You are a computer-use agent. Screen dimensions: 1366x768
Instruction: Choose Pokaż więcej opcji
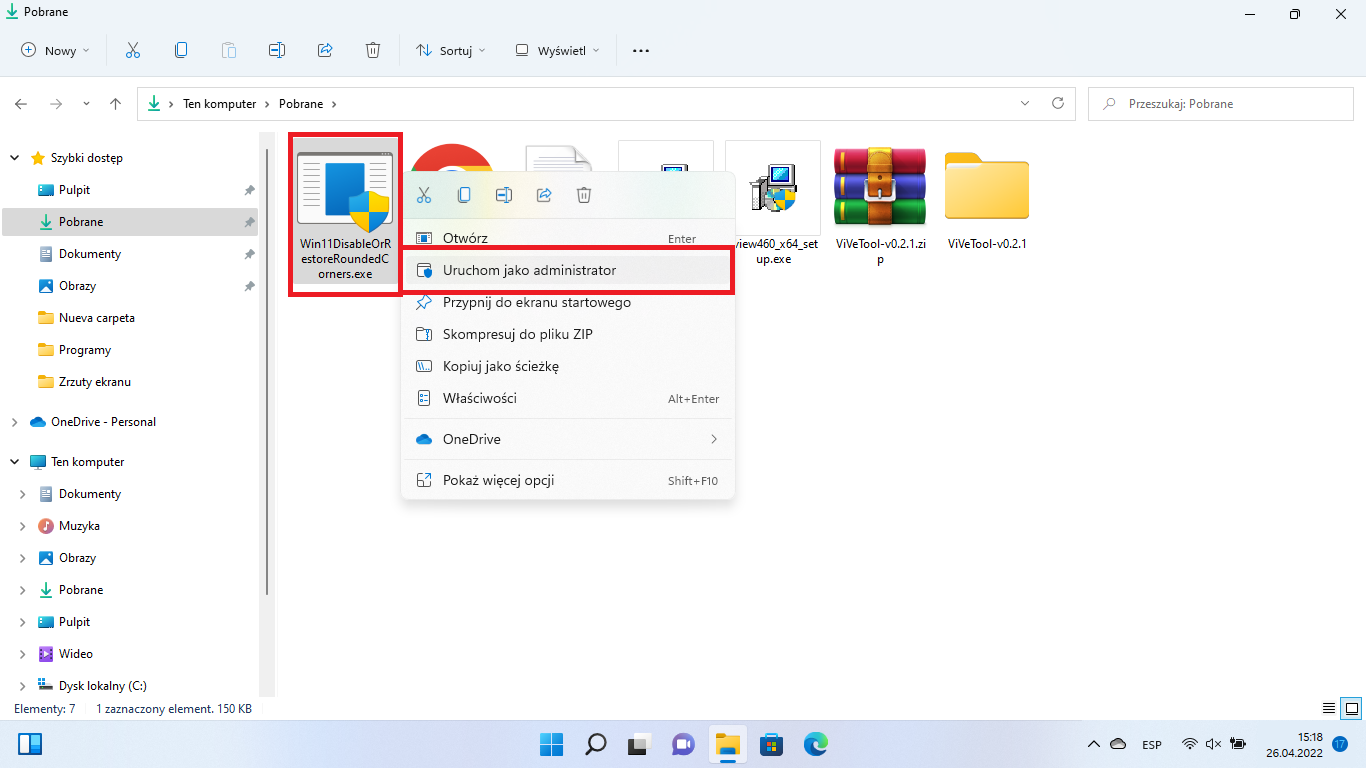coord(568,480)
